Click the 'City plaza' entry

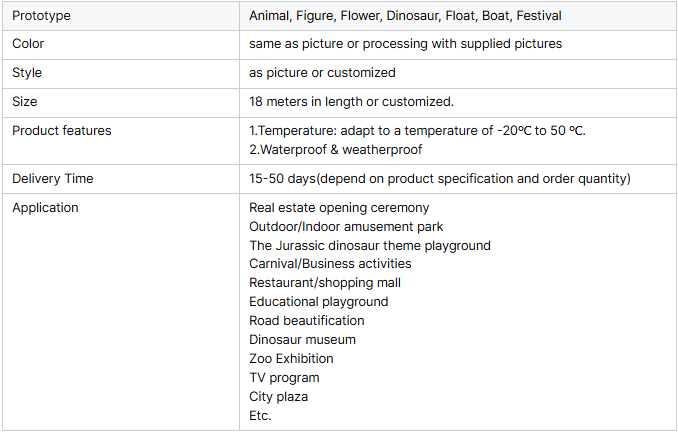[x=278, y=397]
